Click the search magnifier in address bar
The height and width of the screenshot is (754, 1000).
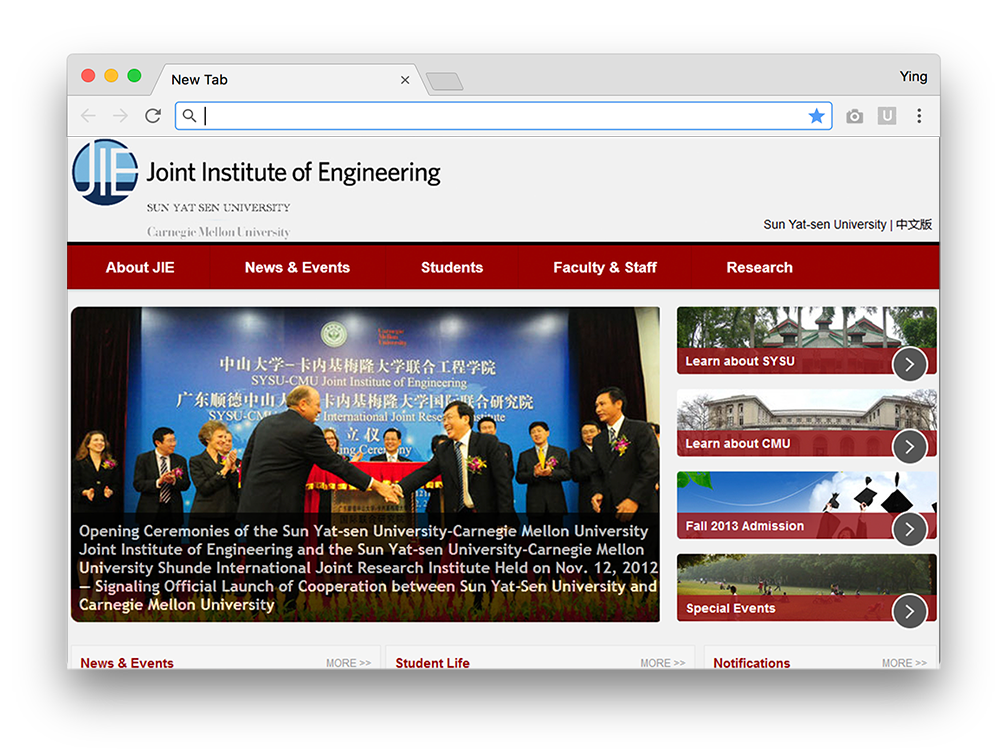click(189, 115)
